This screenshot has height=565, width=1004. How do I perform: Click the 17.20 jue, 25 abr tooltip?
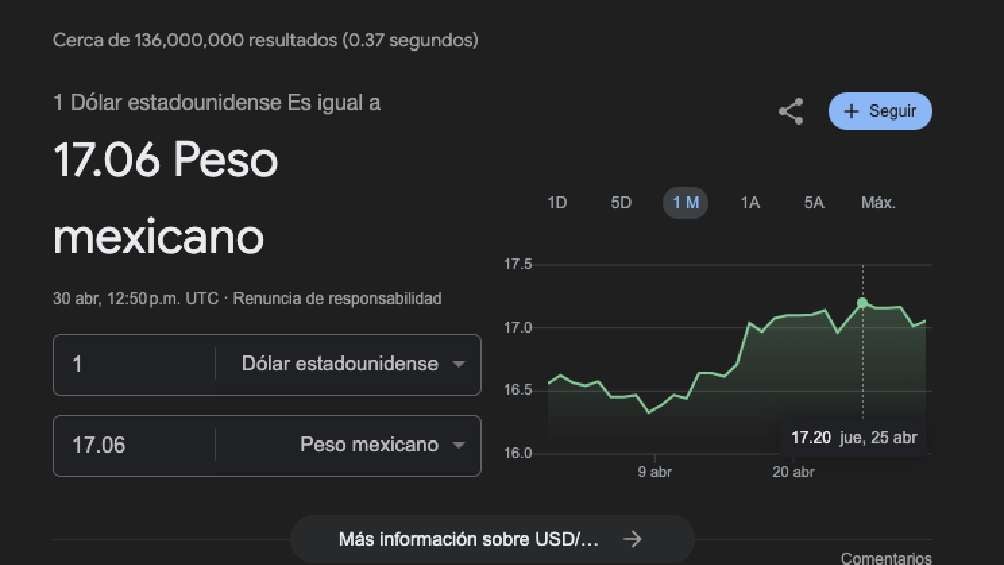click(x=853, y=438)
